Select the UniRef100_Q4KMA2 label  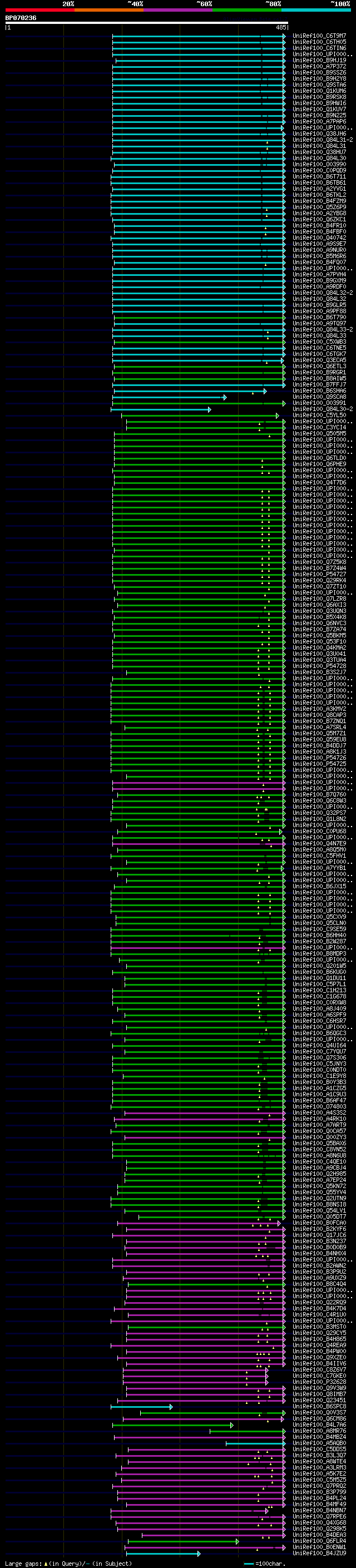pos(319,647)
